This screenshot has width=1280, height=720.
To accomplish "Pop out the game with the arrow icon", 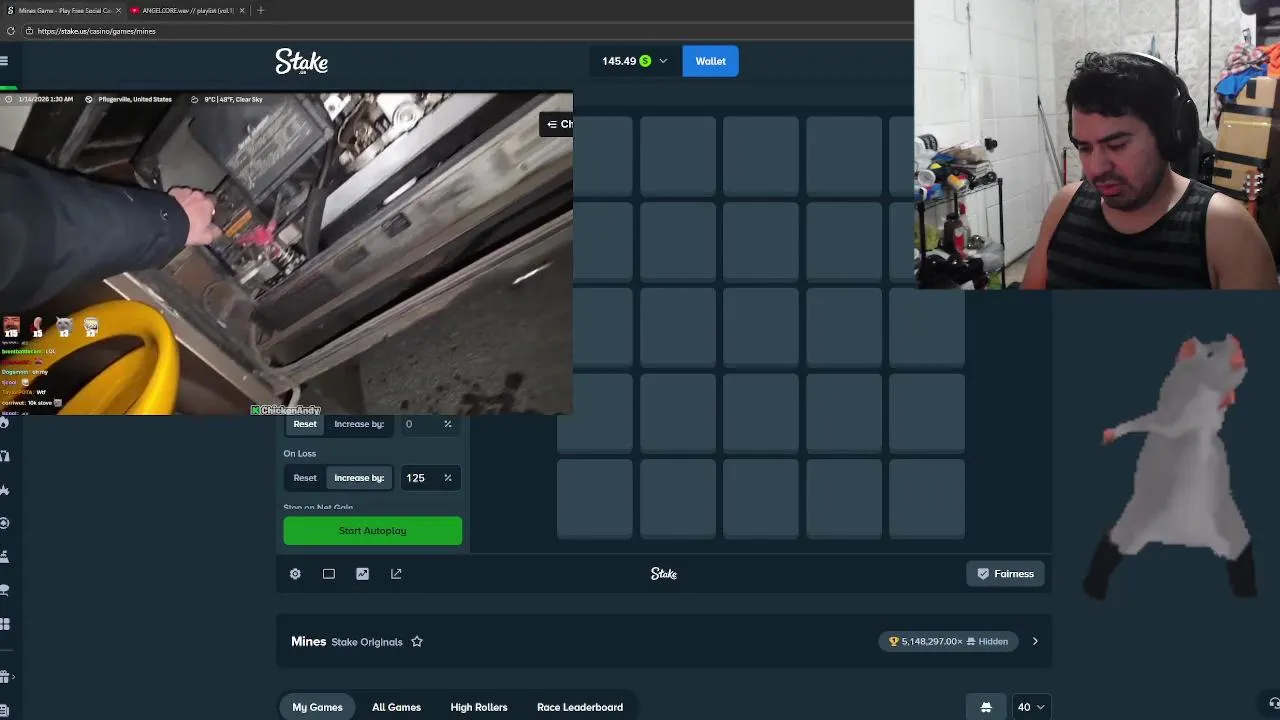I will (396, 574).
